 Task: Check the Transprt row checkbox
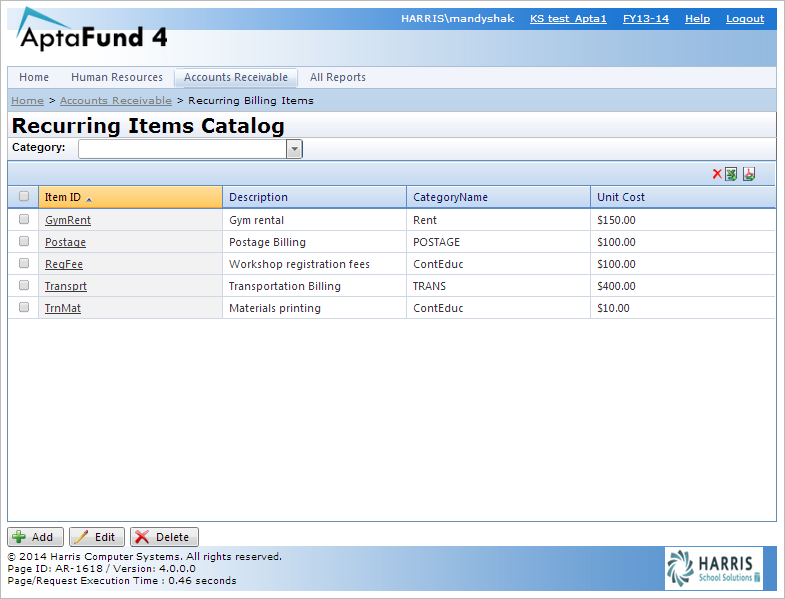point(24,285)
